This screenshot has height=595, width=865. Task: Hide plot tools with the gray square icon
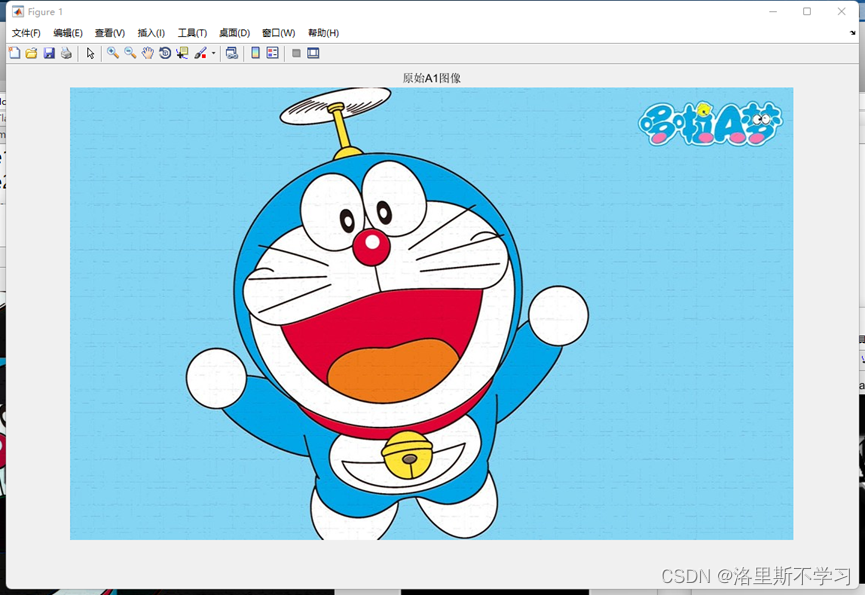[296, 53]
